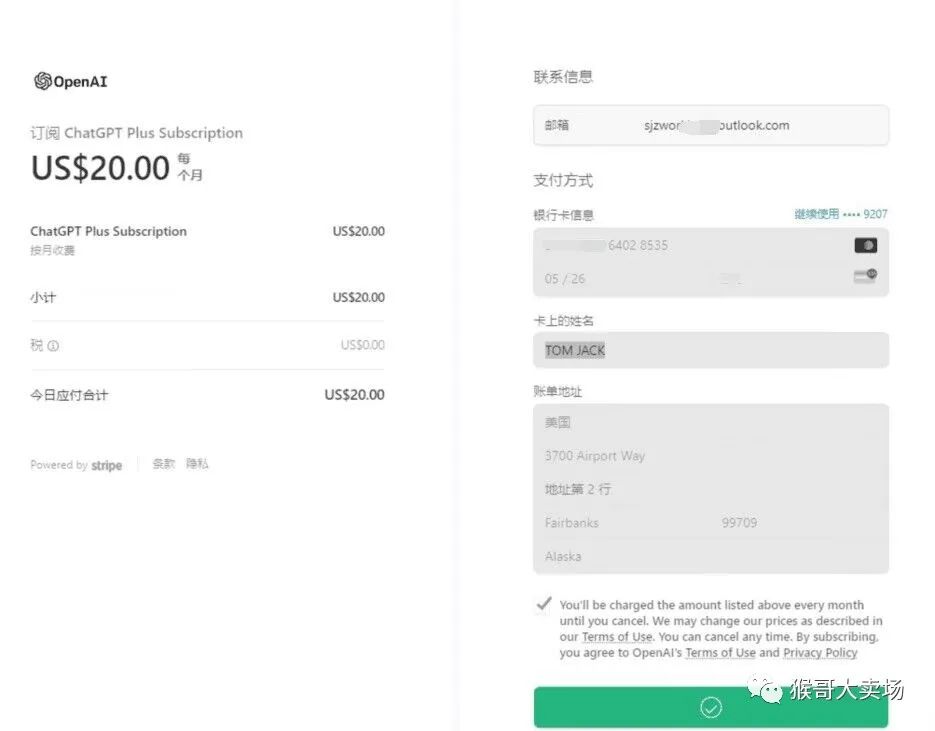Screen dimensions: 935x731
Task: Click the 银行卡信息 label
Action: coord(564,215)
